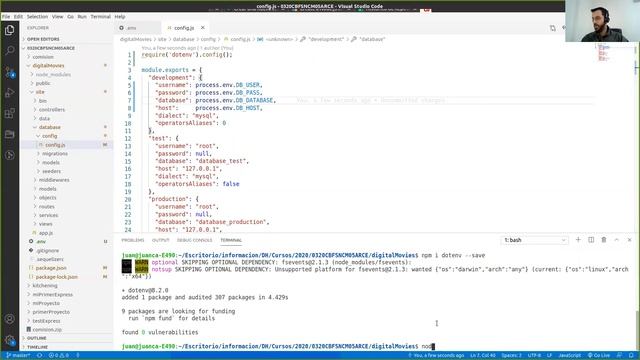Open .gitignore in the explorer
This screenshot has width=640, height=360.
(67, 250)
